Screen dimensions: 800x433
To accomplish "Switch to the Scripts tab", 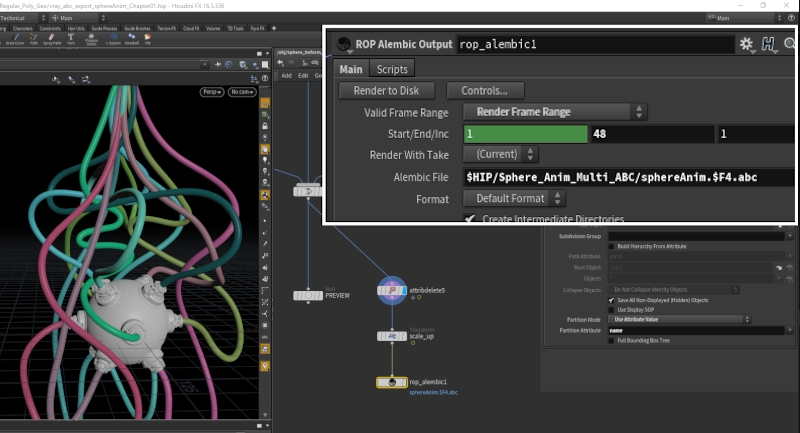I will (x=391, y=69).
